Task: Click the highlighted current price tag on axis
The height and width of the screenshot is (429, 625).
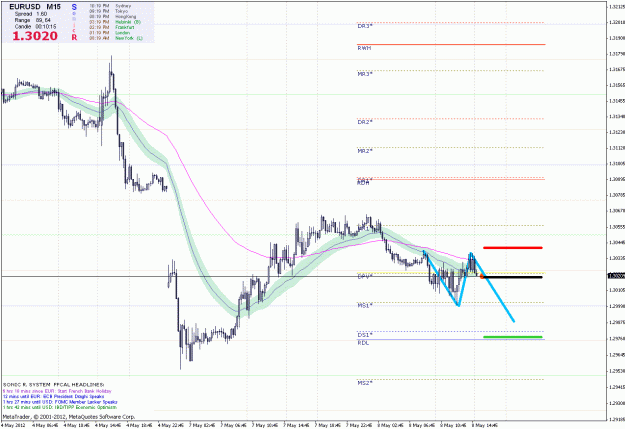Action: point(616,276)
